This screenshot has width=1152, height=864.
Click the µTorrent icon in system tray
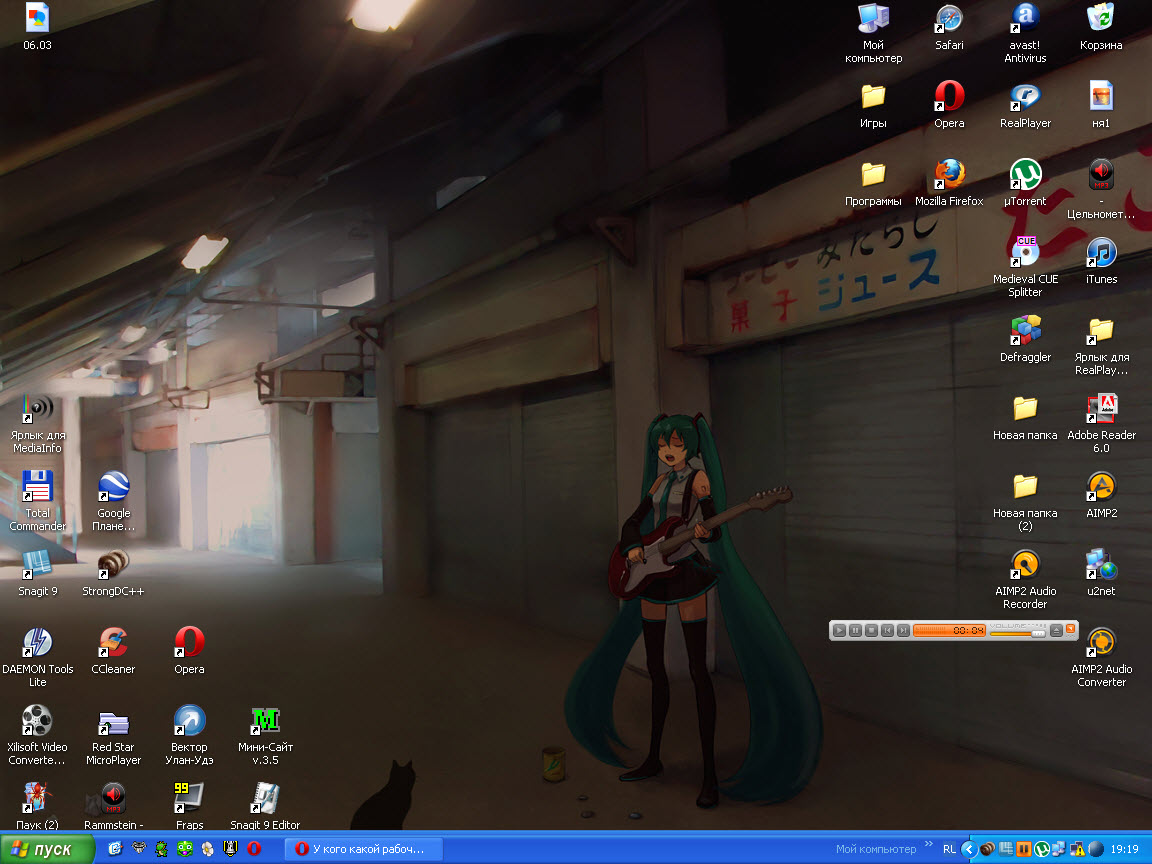(x=1041, y=849)
